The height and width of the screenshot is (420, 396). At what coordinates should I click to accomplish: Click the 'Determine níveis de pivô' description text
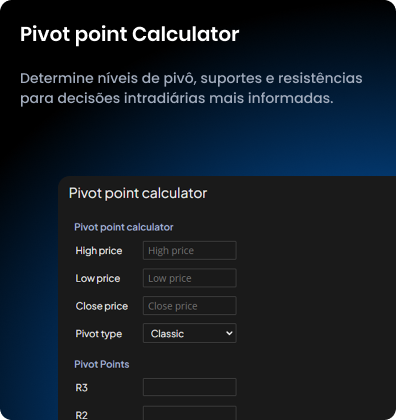109,79
